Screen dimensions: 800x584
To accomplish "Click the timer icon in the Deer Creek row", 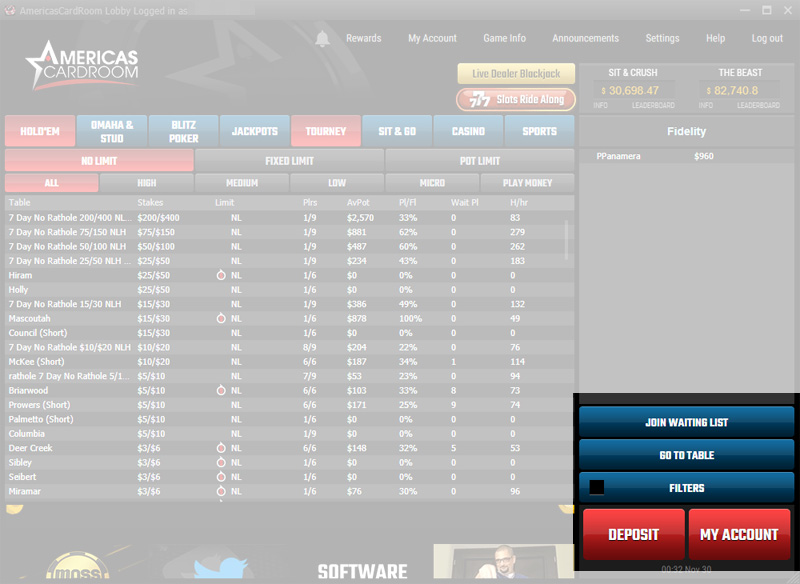I will tap(221, 448).
